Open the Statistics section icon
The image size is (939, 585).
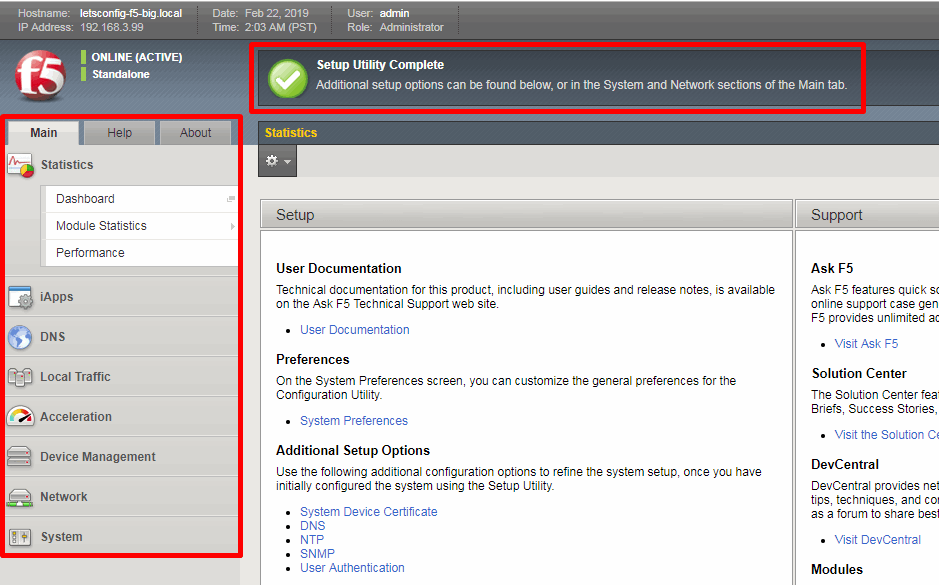20,165
